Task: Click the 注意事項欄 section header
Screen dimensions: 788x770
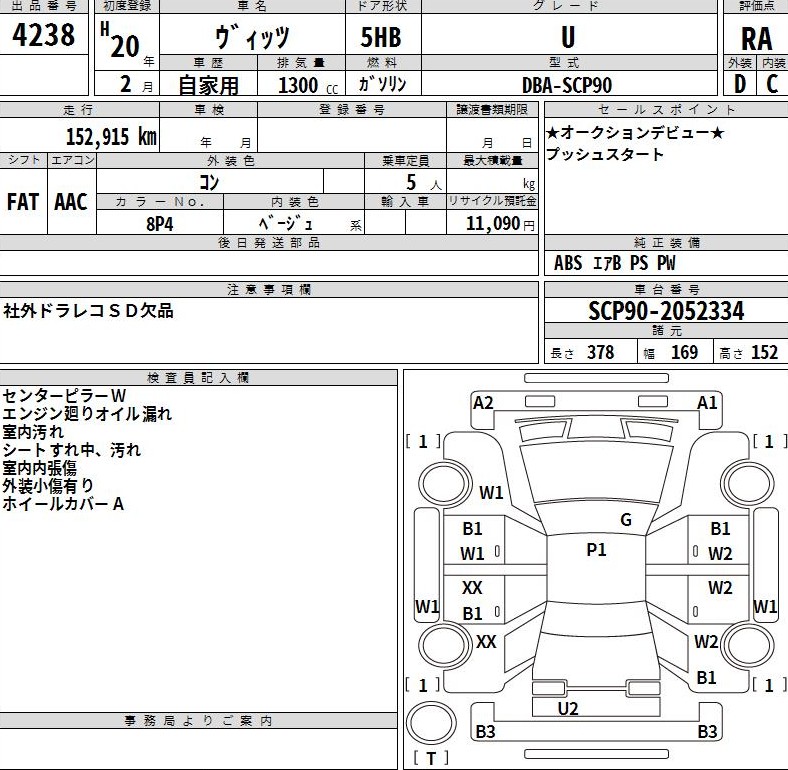Action: pos(269,290)
